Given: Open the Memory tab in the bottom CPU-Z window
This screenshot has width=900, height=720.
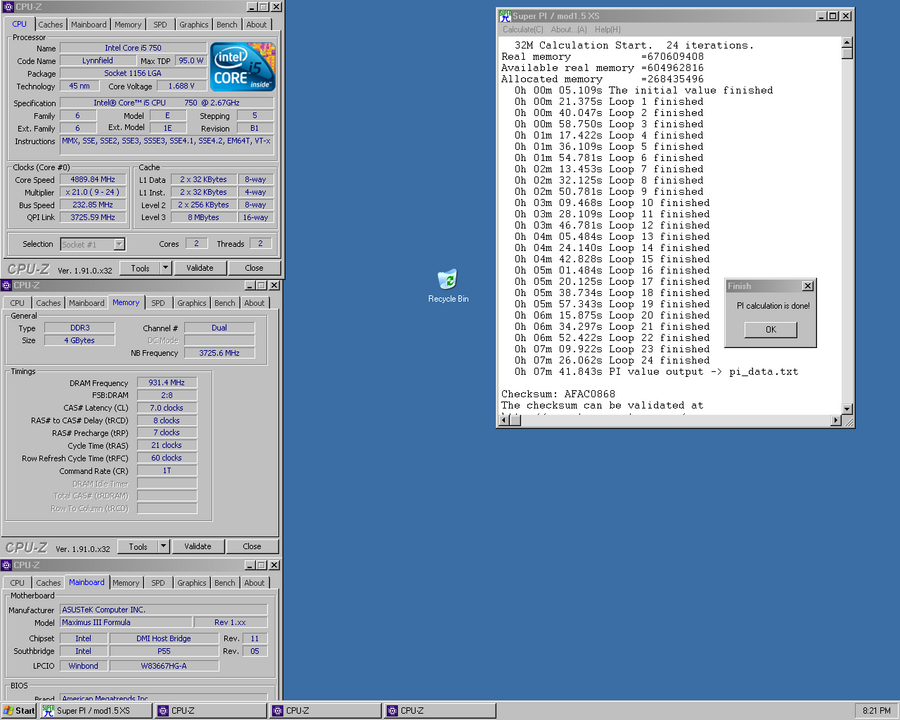Looking at the screenshot, I should [x=126, y=583].
